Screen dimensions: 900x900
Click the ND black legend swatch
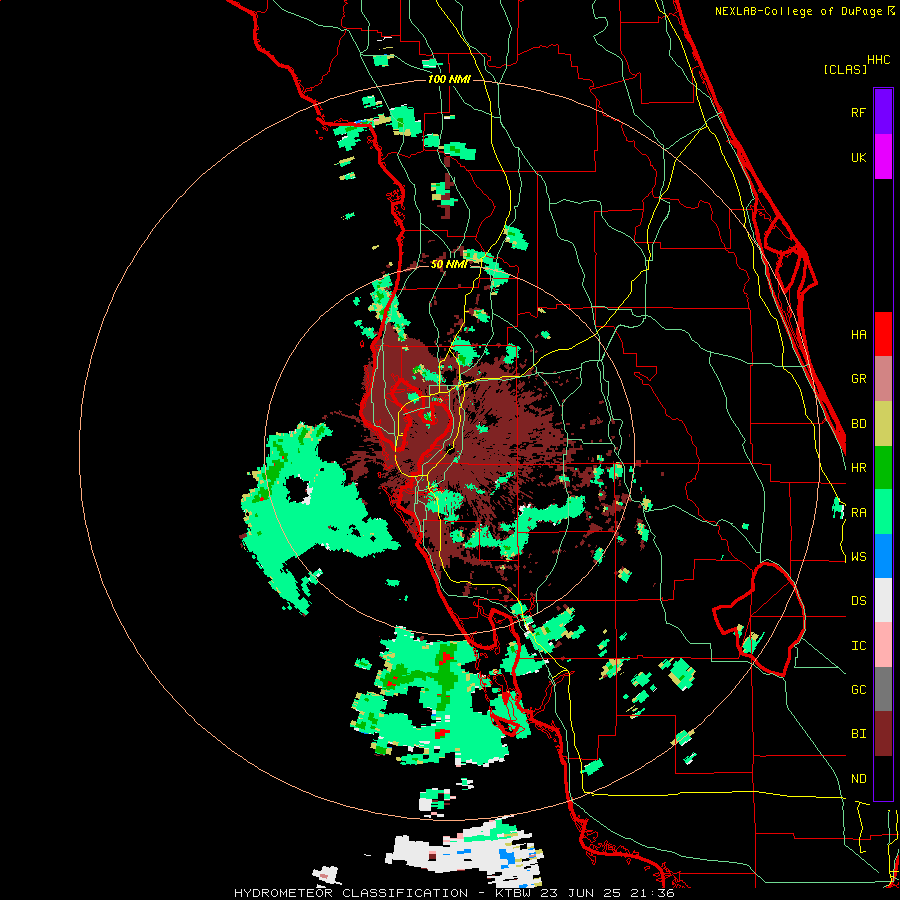[x=883, y=778]
